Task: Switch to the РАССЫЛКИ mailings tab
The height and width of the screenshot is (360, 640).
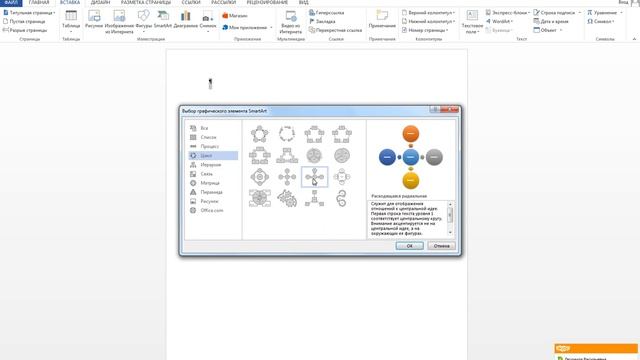Action: click(x=223, y=2)
